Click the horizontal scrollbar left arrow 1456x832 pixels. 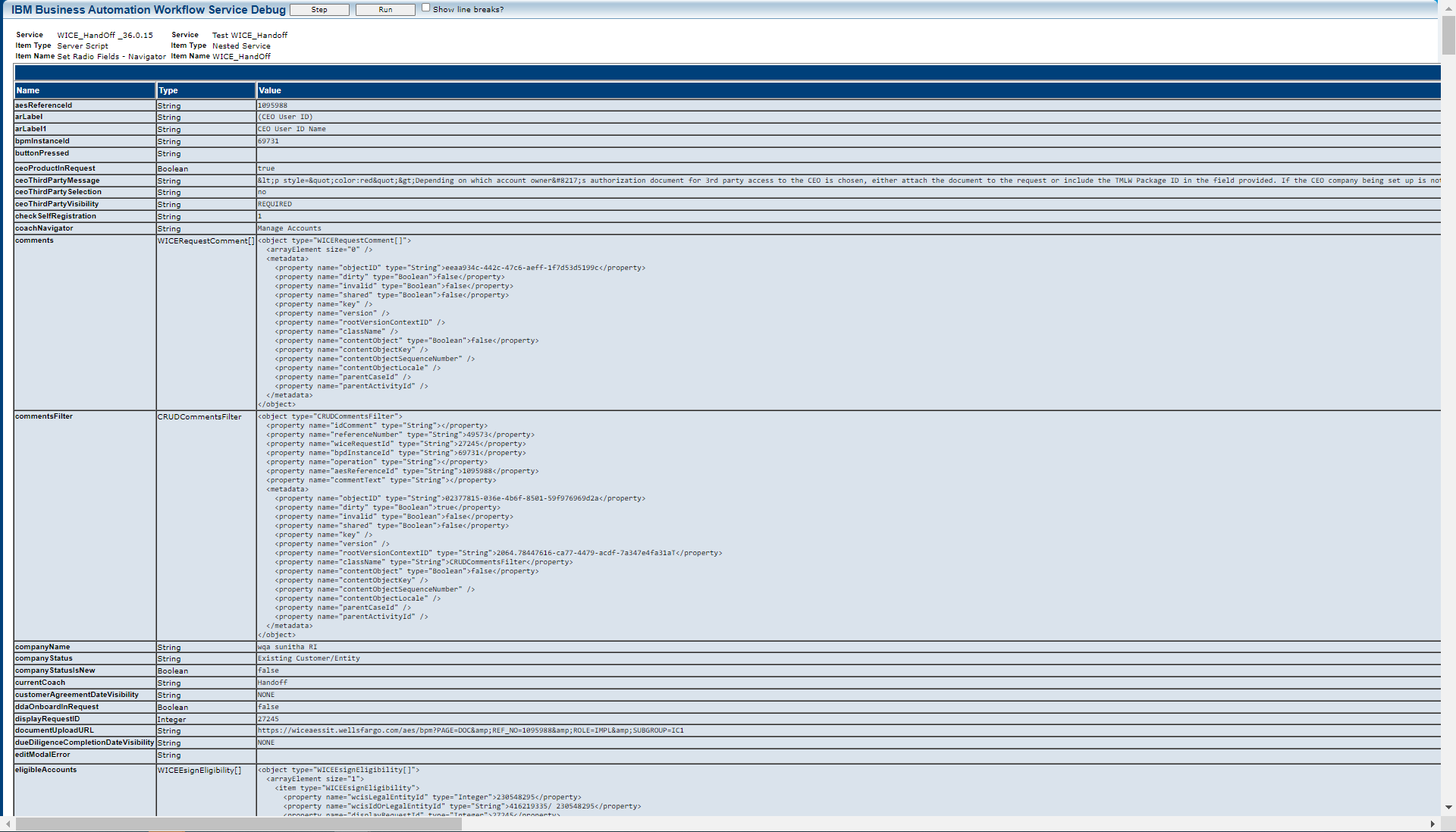click(8, 824)
